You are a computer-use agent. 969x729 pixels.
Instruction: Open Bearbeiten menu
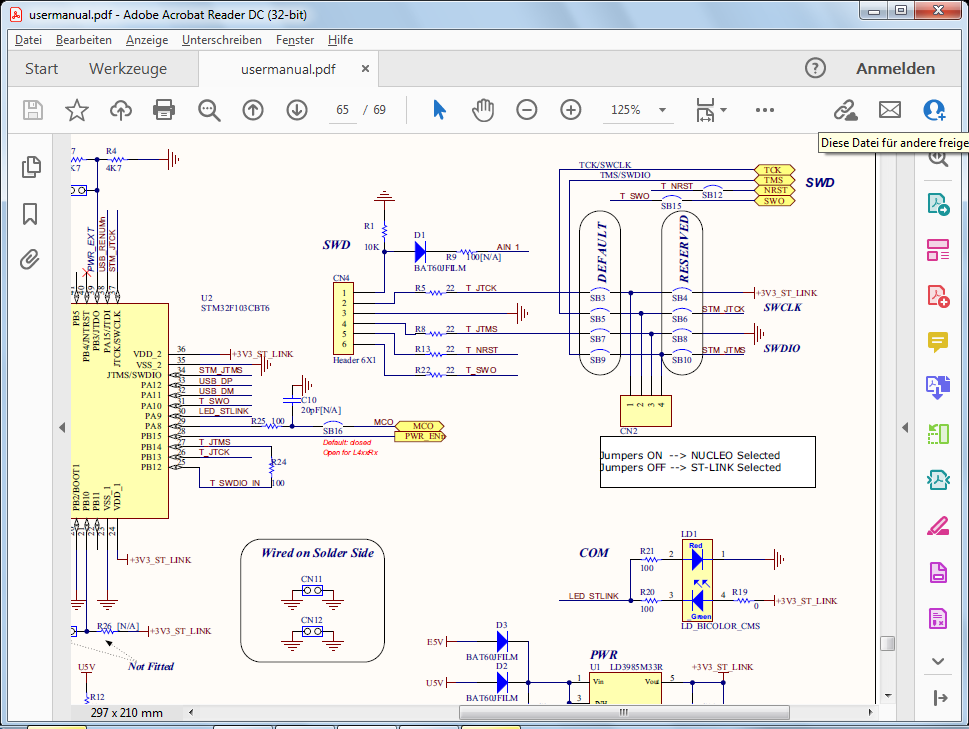pos(83,40)
